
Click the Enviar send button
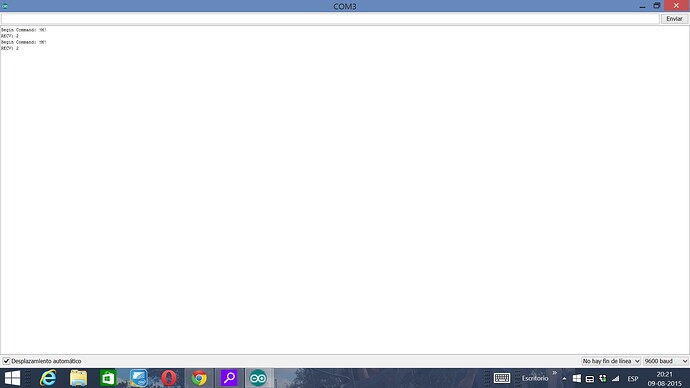(674, 19)
